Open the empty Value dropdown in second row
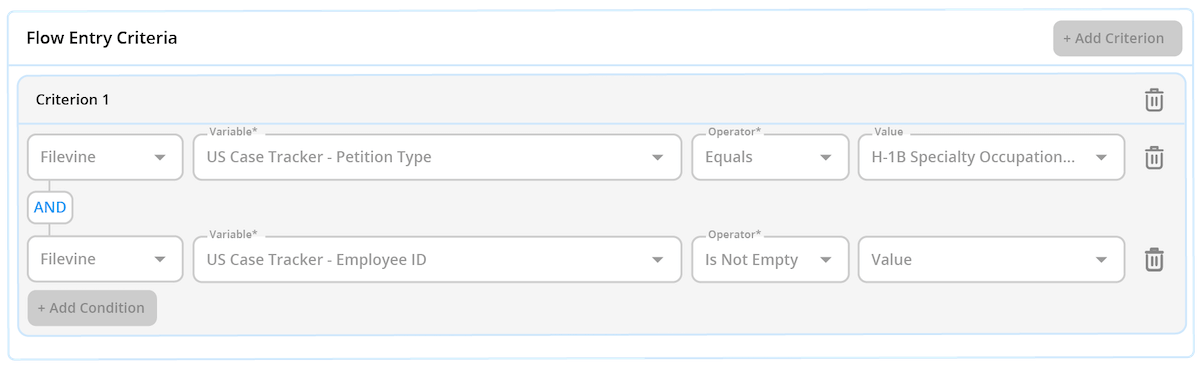The height and width of the screenshot is (375, 1200). 991,259
